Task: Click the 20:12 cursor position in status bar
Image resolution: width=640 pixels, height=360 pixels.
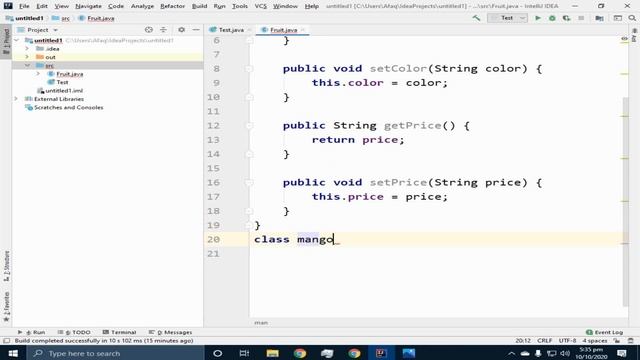Action: [x=523, y=340]
